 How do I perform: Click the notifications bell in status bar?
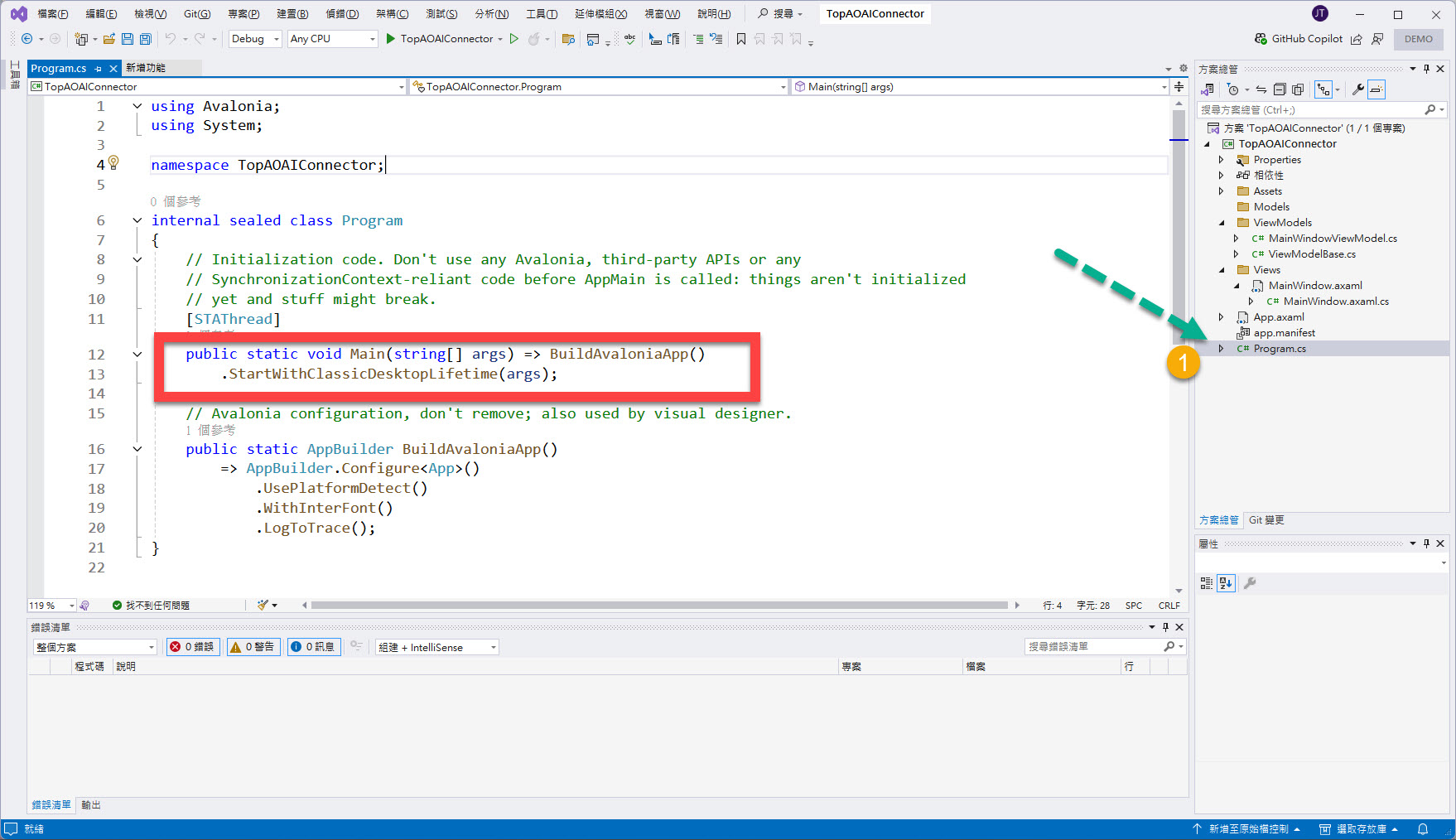(x=1423, y=828)
